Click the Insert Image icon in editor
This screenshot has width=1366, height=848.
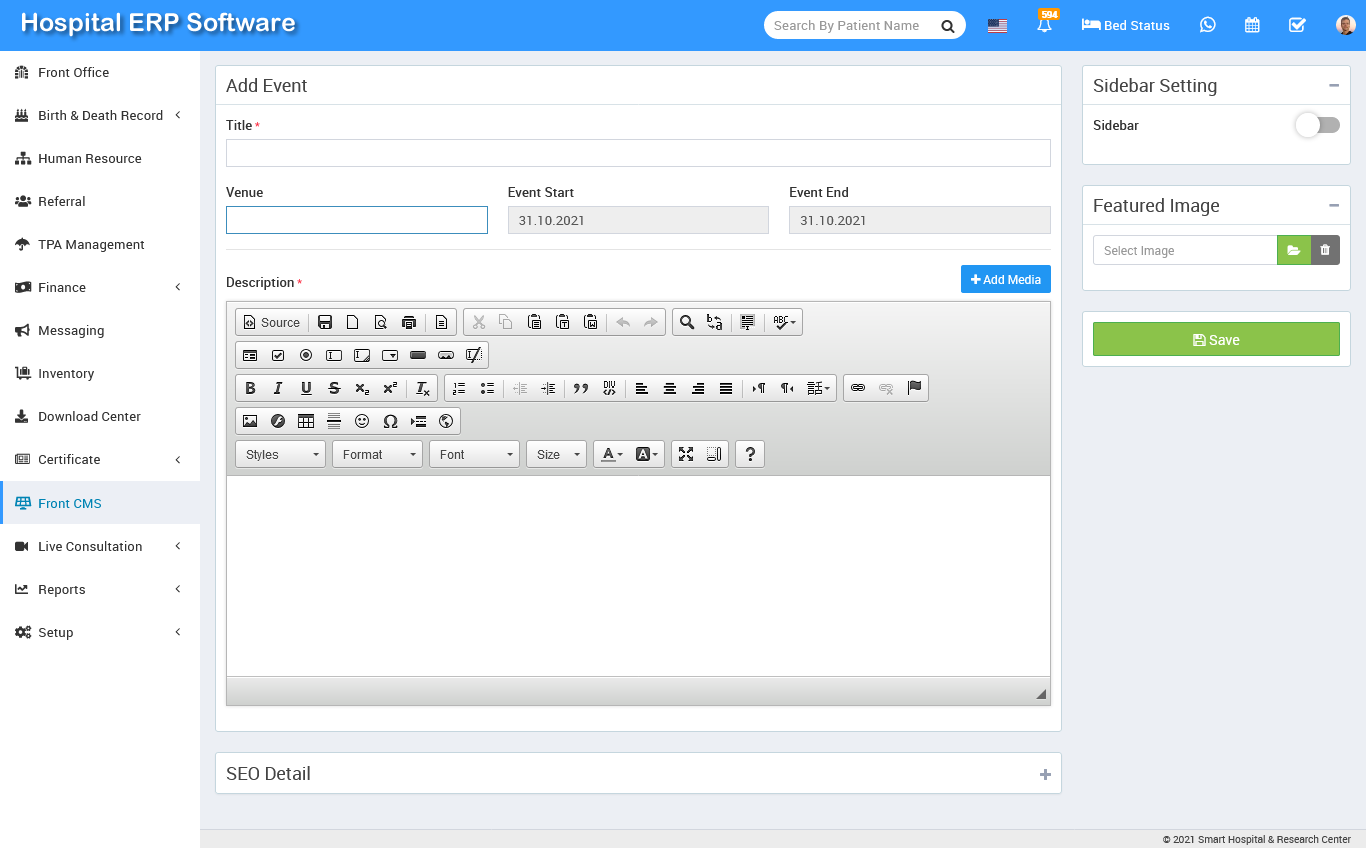click(250, 421)
